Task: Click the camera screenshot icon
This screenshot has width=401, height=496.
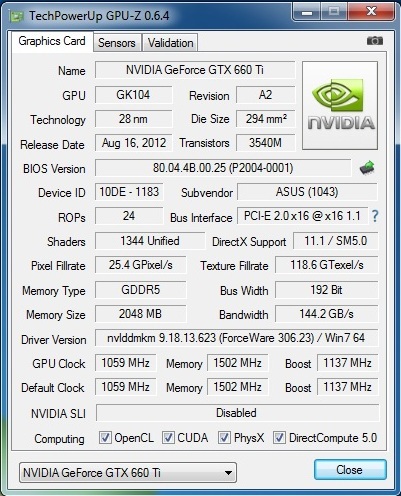Action: tap(375, 41)
